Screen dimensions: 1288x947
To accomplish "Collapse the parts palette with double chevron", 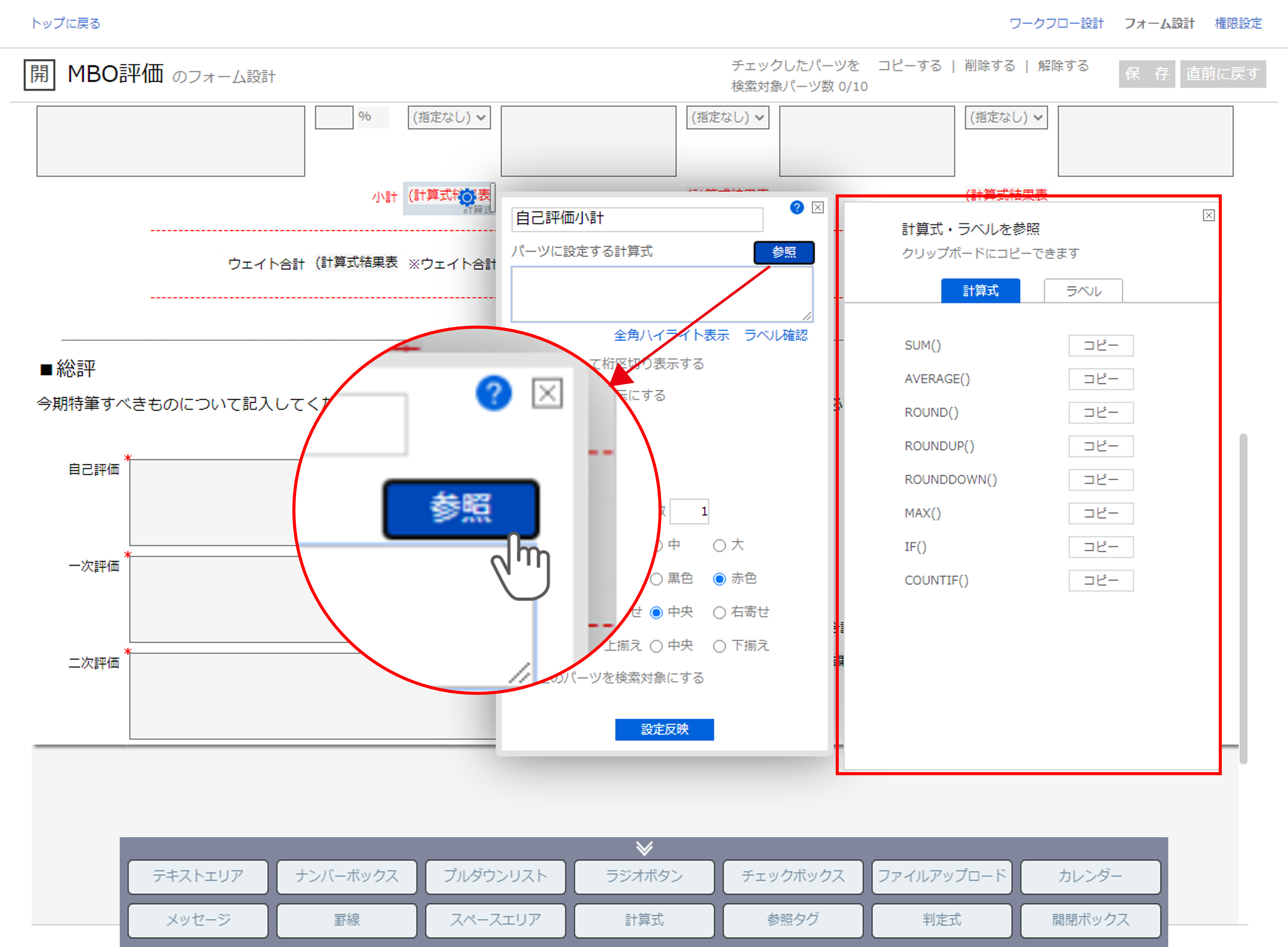I will tap(644, 848).
